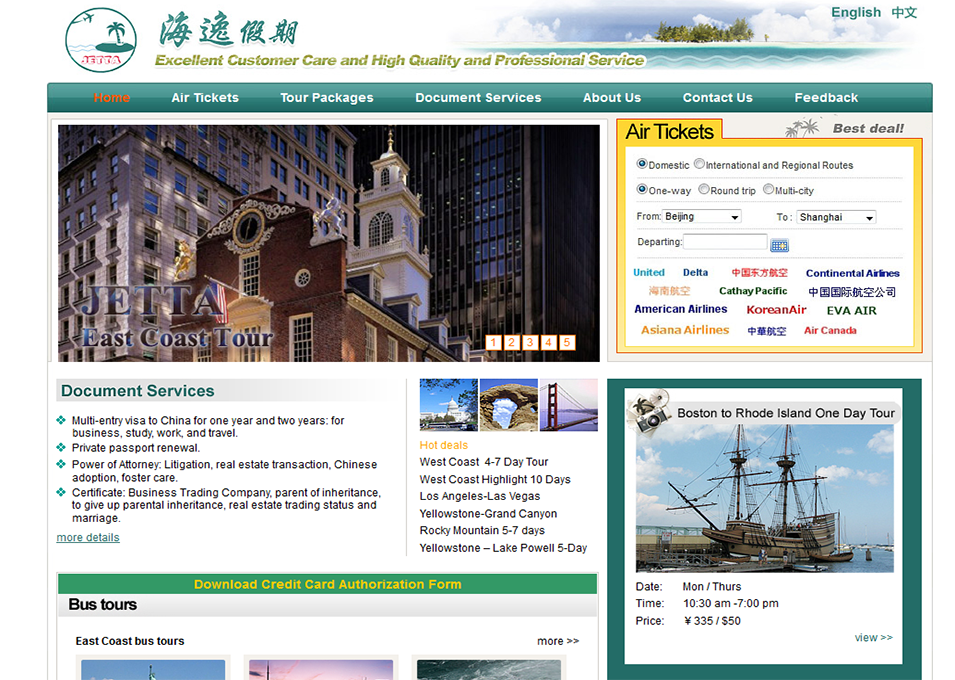
Task: Click the United airline logo
Action: tap(649, 272)
